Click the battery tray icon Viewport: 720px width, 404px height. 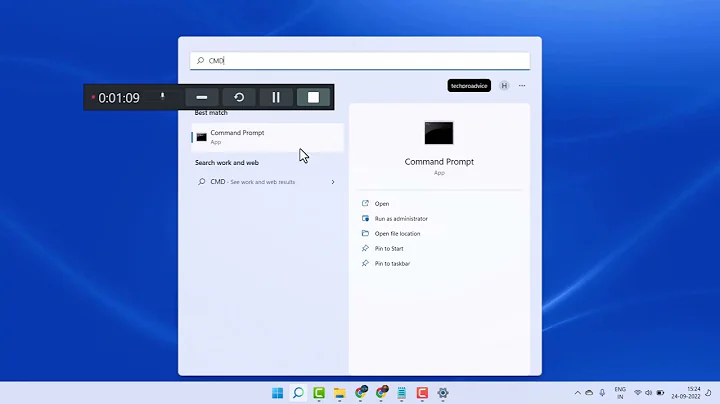click(x=660, y=393)
